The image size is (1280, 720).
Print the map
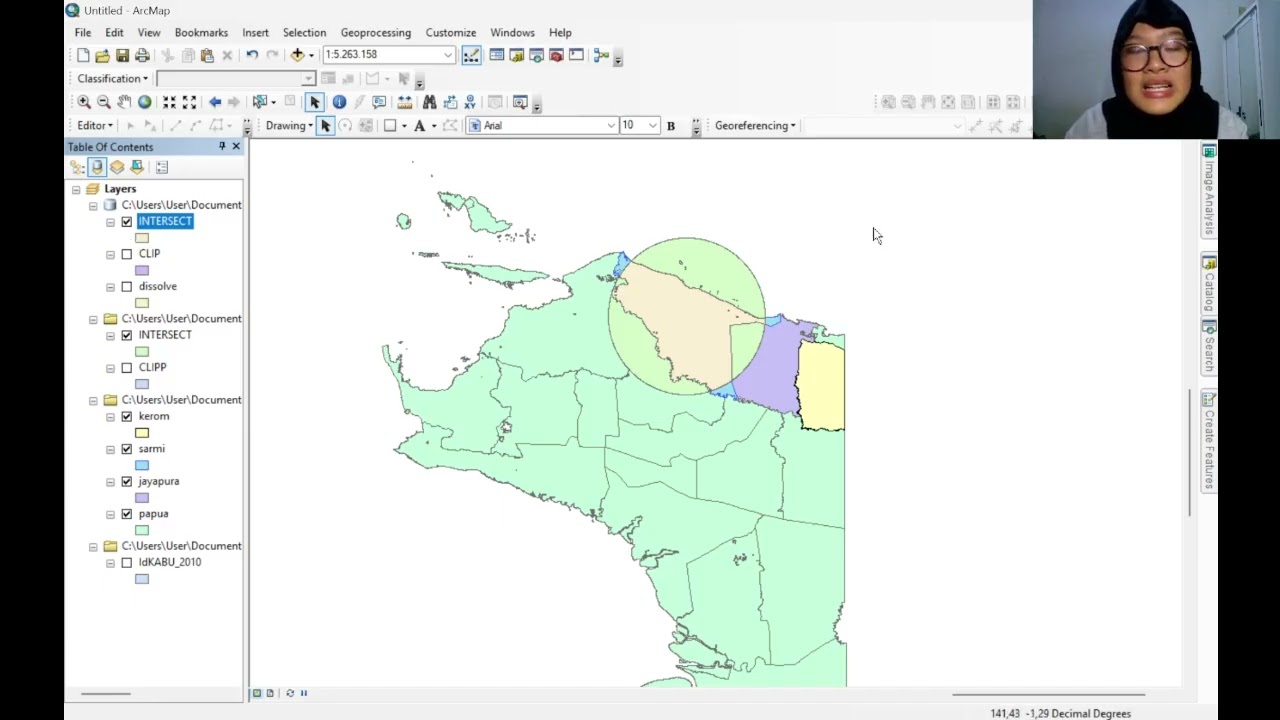coord(142,55)
